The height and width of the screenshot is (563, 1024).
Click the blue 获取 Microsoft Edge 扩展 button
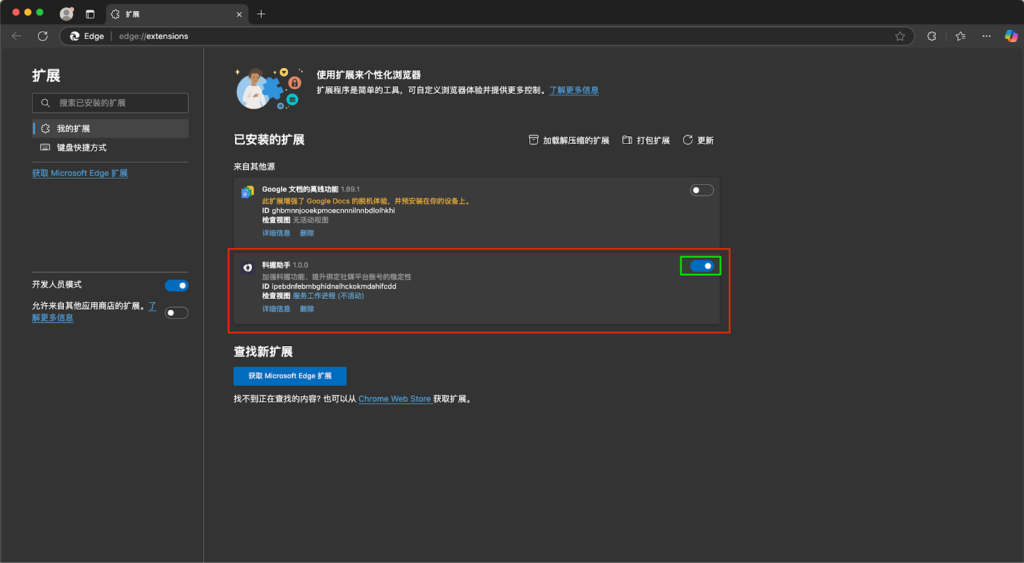click(x=290, y=376)
